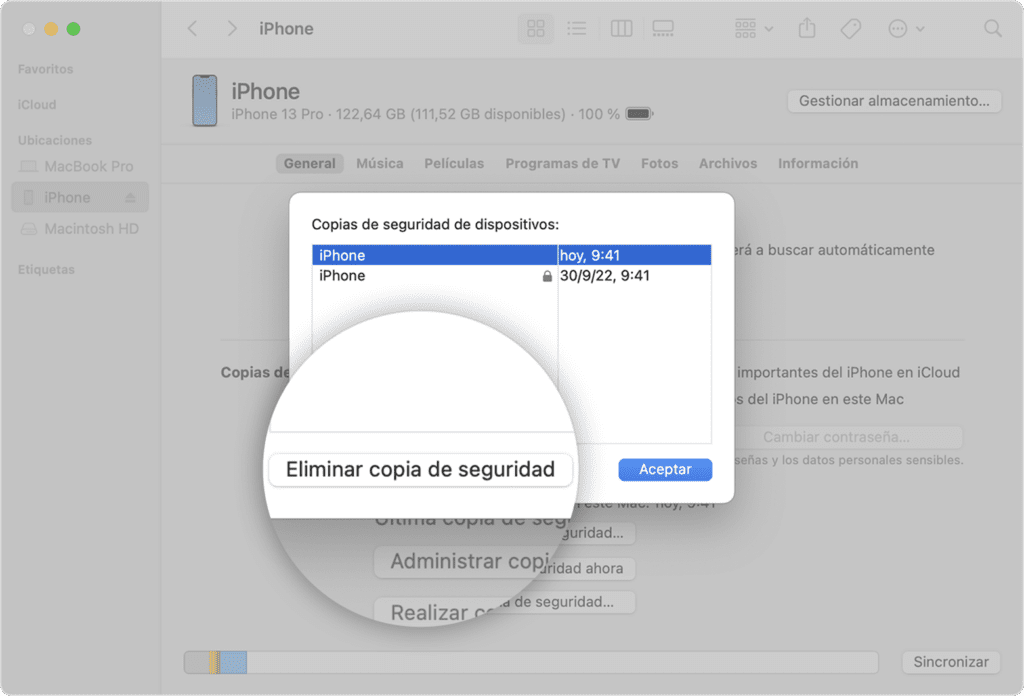Click the battery level indicator

tap(639, 114)
